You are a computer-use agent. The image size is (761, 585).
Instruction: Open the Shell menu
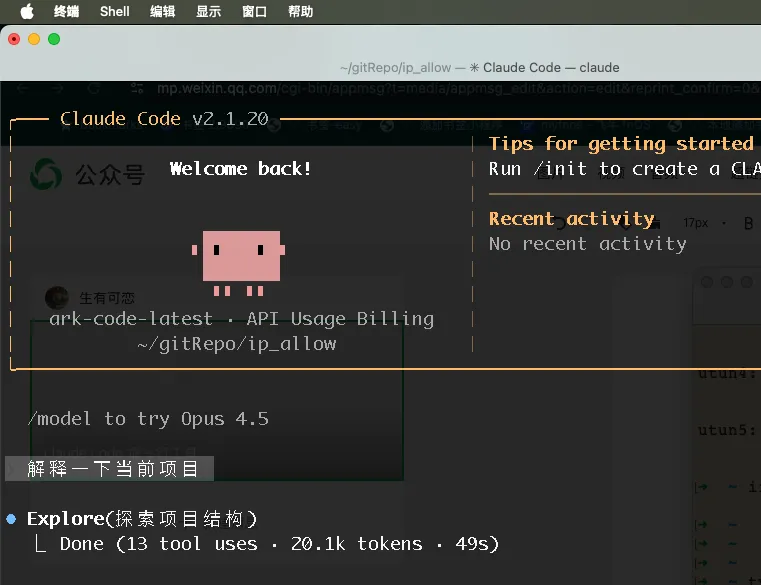115,11
